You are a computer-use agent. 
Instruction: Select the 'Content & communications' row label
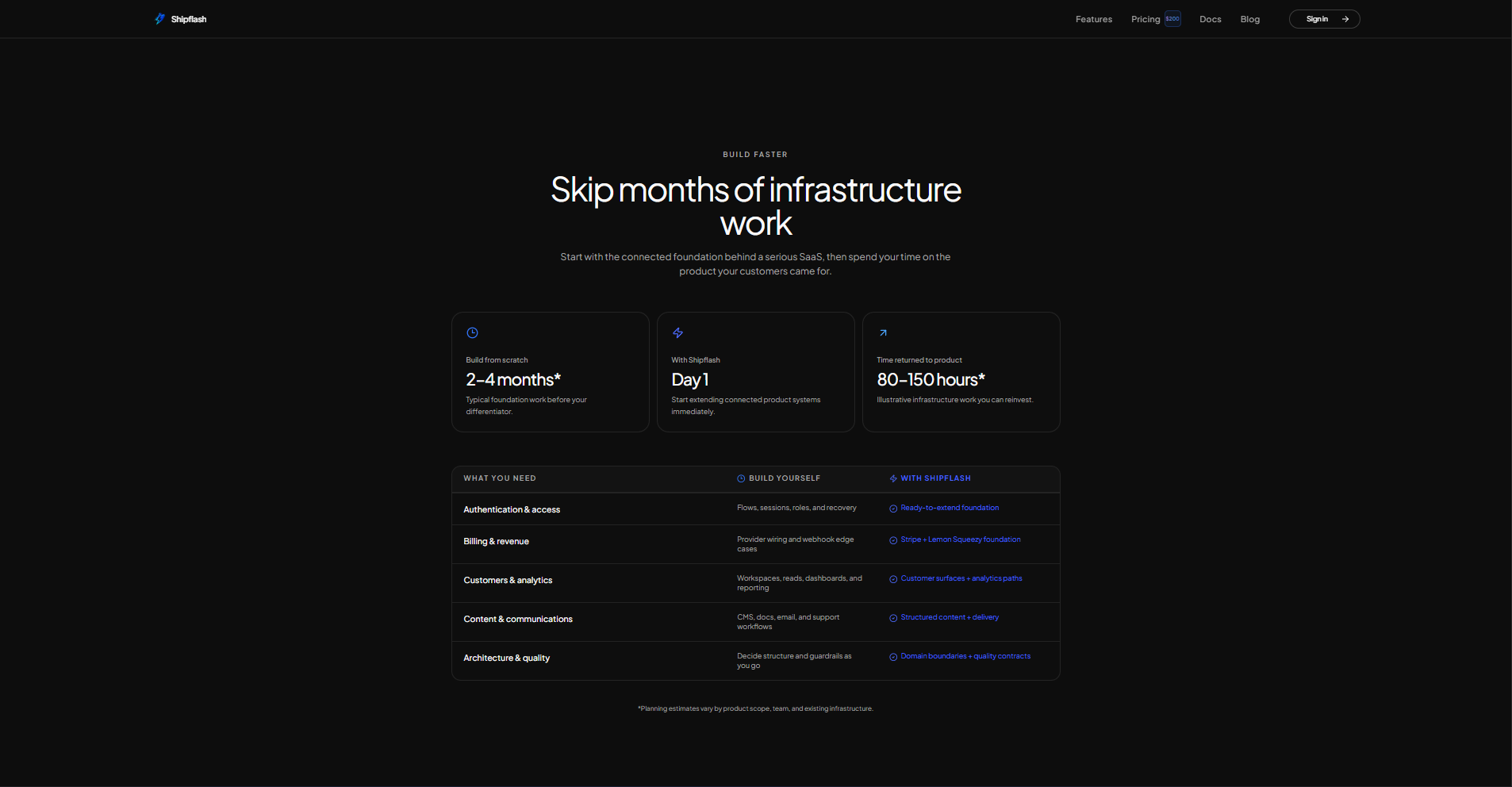(518, 620)
